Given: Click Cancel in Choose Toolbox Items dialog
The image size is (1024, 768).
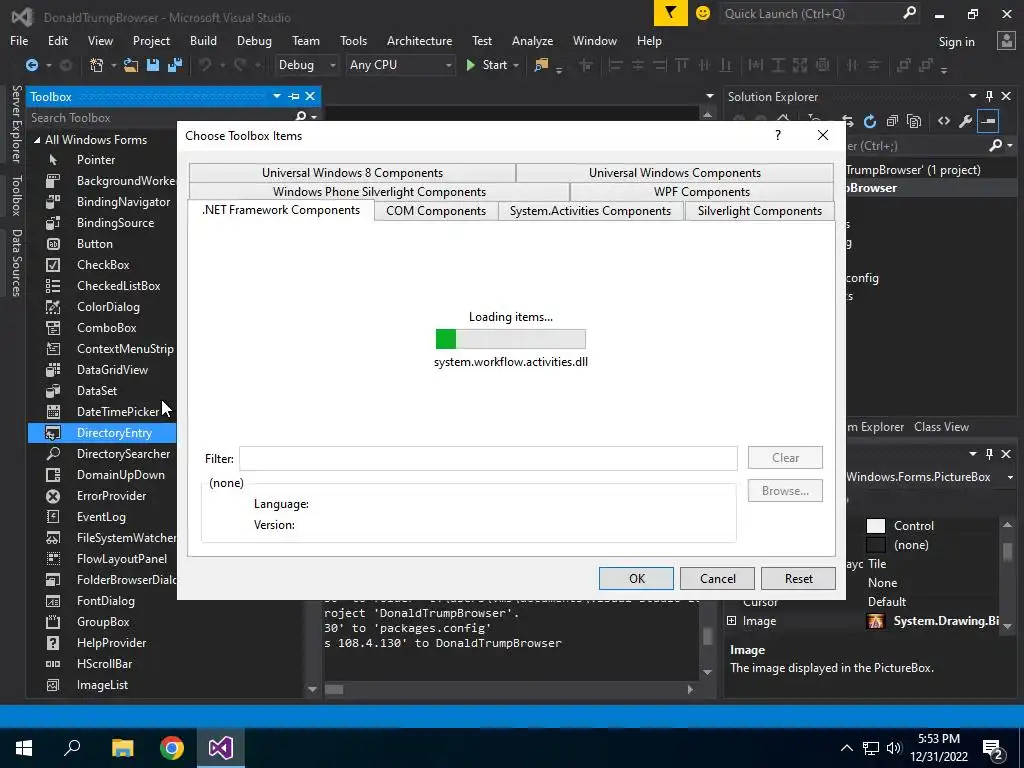Looking at the screenshot, I should click(717, 579).
